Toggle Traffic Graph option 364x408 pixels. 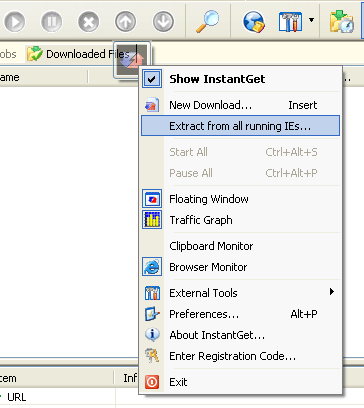pyautogui.click(x=240, y=220)
